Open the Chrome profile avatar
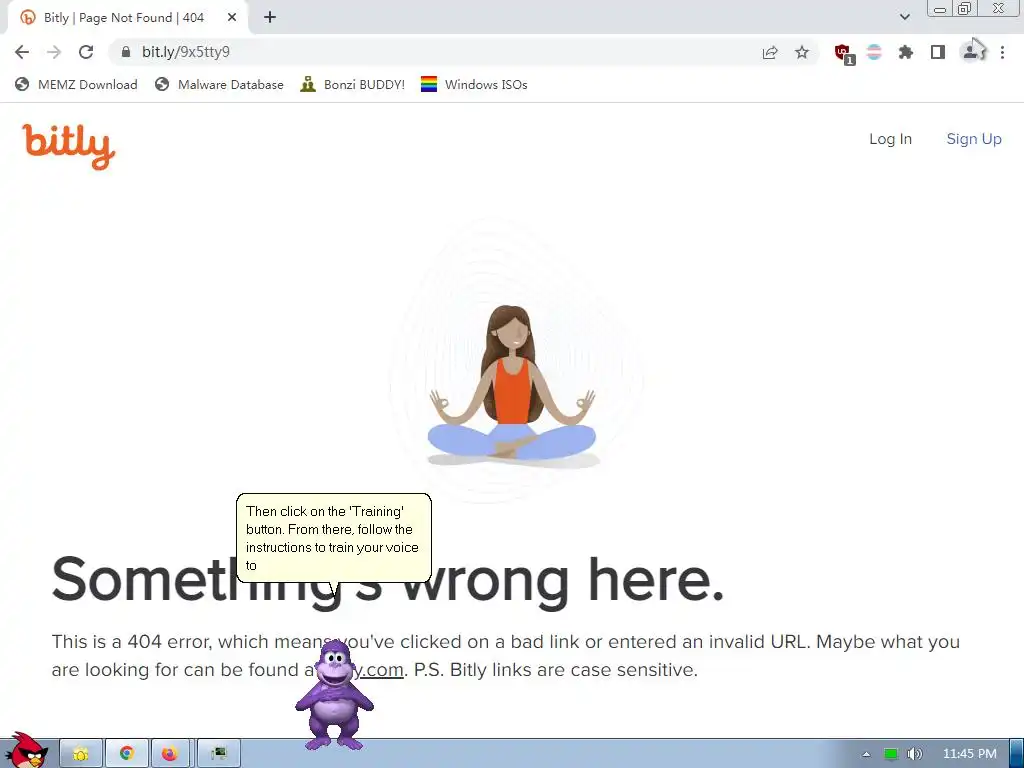 (970, 52)
